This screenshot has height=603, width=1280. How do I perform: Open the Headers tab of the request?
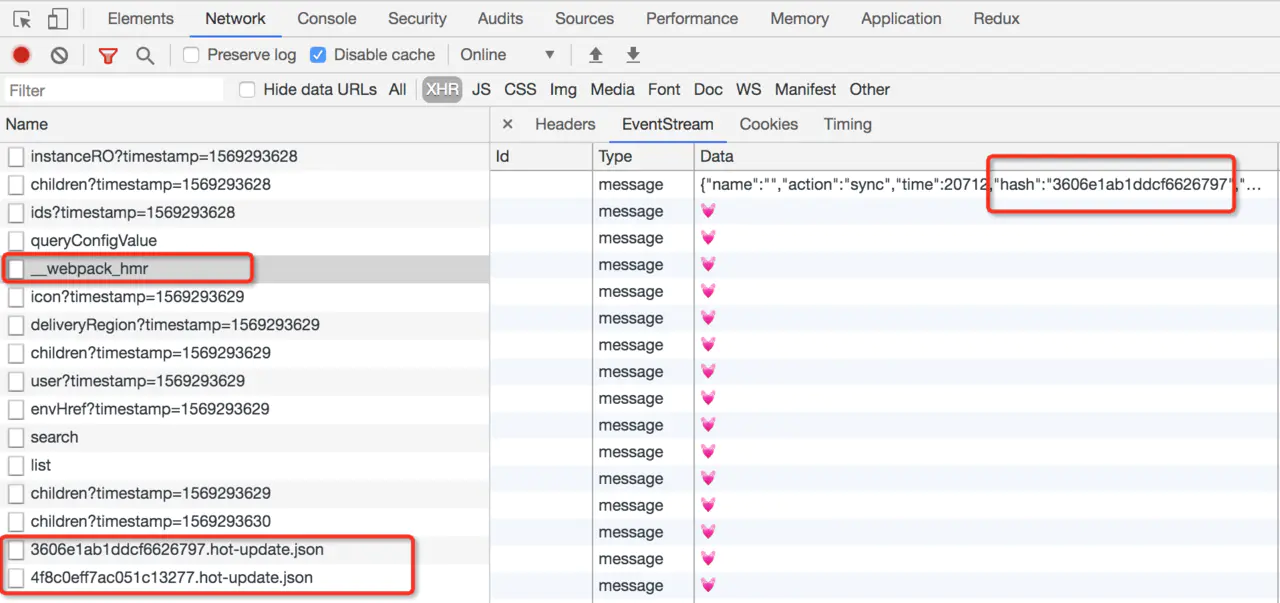(x=565, y=124)
